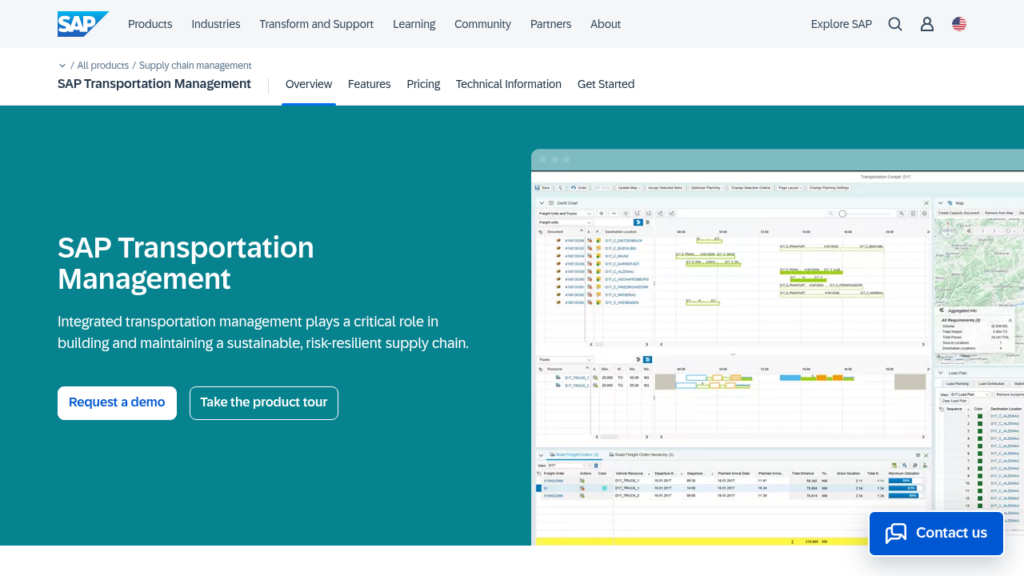
Task: Open the Supply chain management breadcrumb link
Action: pyautogui.click(x=195, y=66)
